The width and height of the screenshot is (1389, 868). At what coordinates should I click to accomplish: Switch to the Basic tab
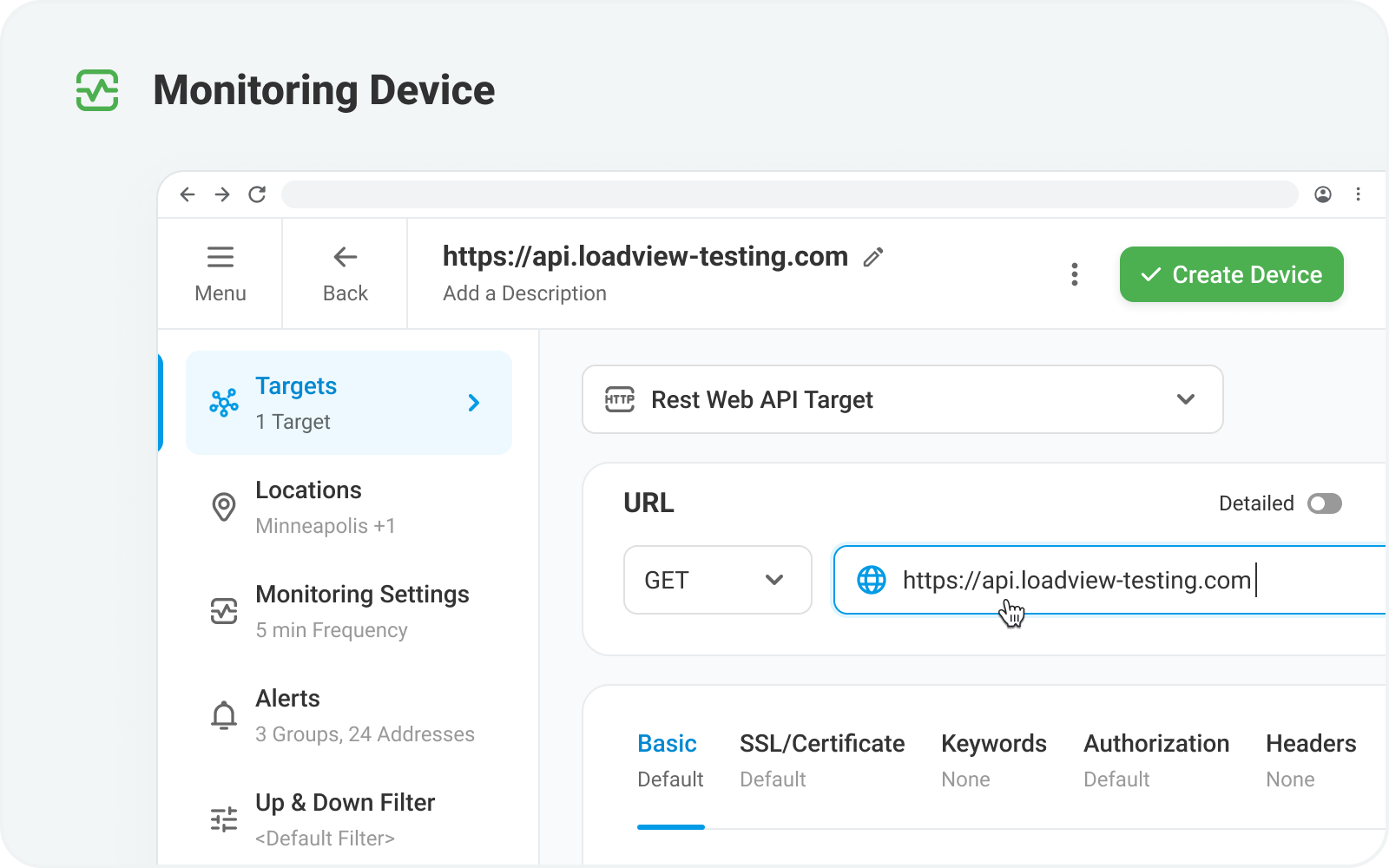670,761
